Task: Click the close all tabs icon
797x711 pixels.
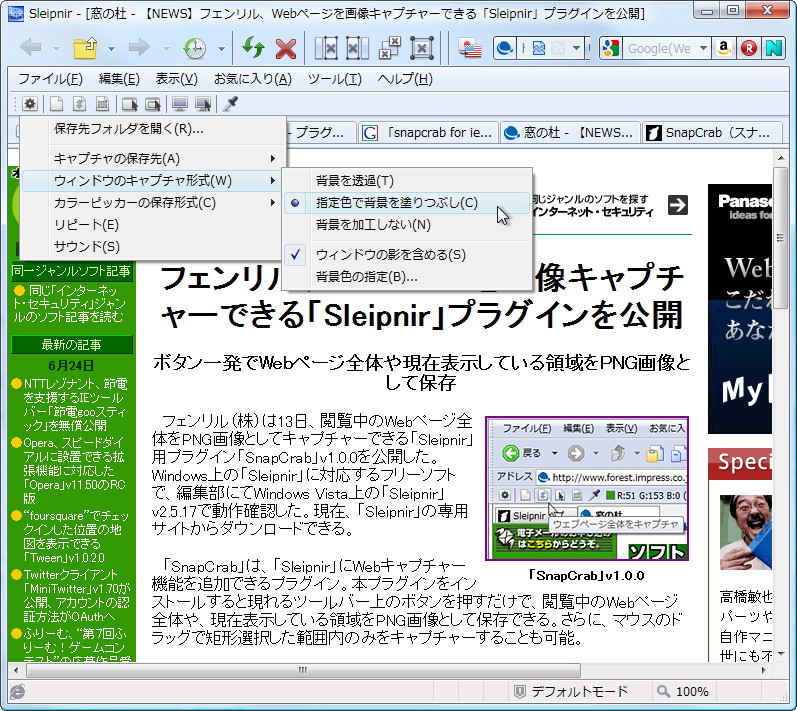Action: coord(422,48)
